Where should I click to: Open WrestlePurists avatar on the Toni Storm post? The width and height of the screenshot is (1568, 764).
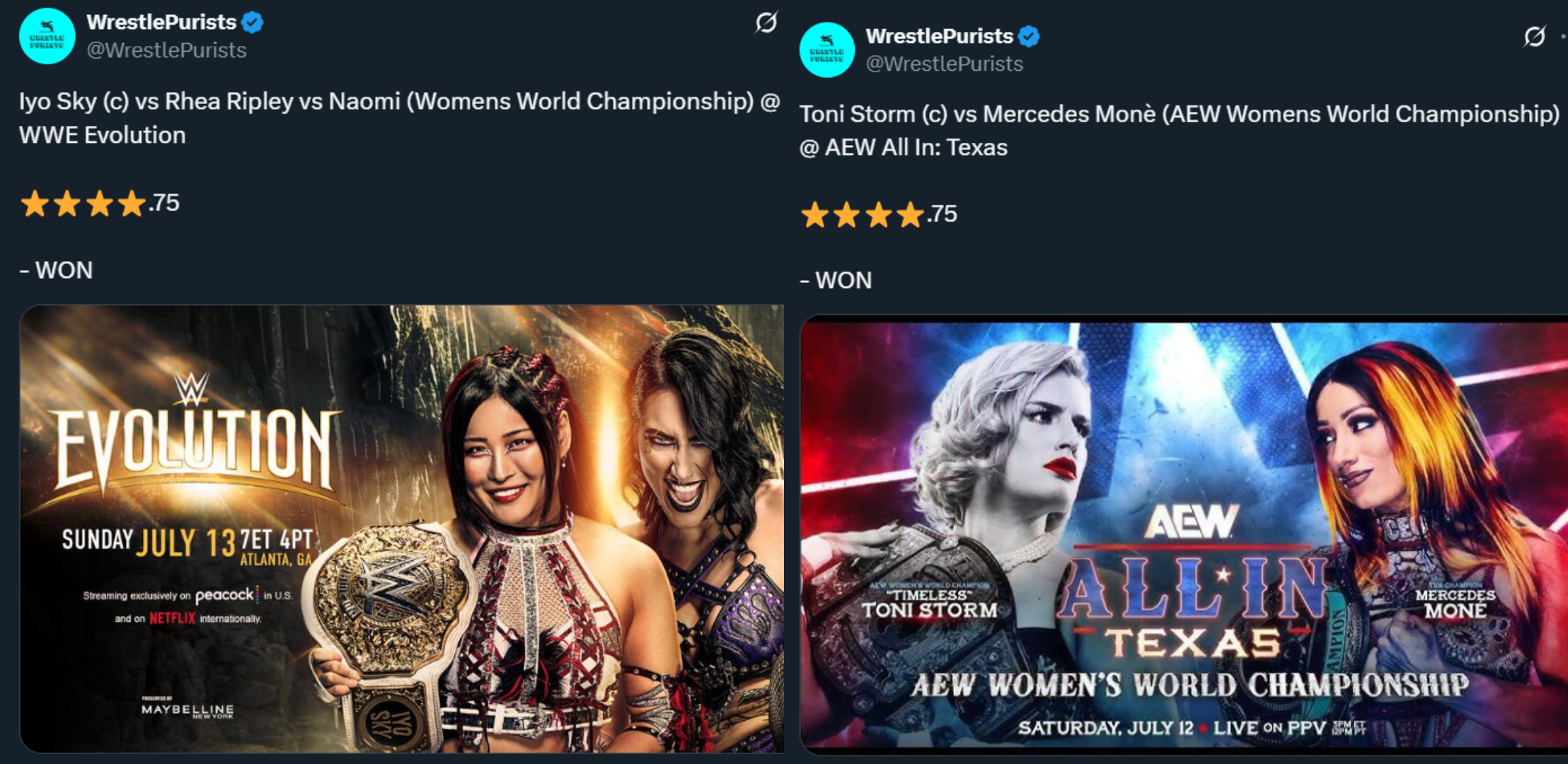point(826,50)
